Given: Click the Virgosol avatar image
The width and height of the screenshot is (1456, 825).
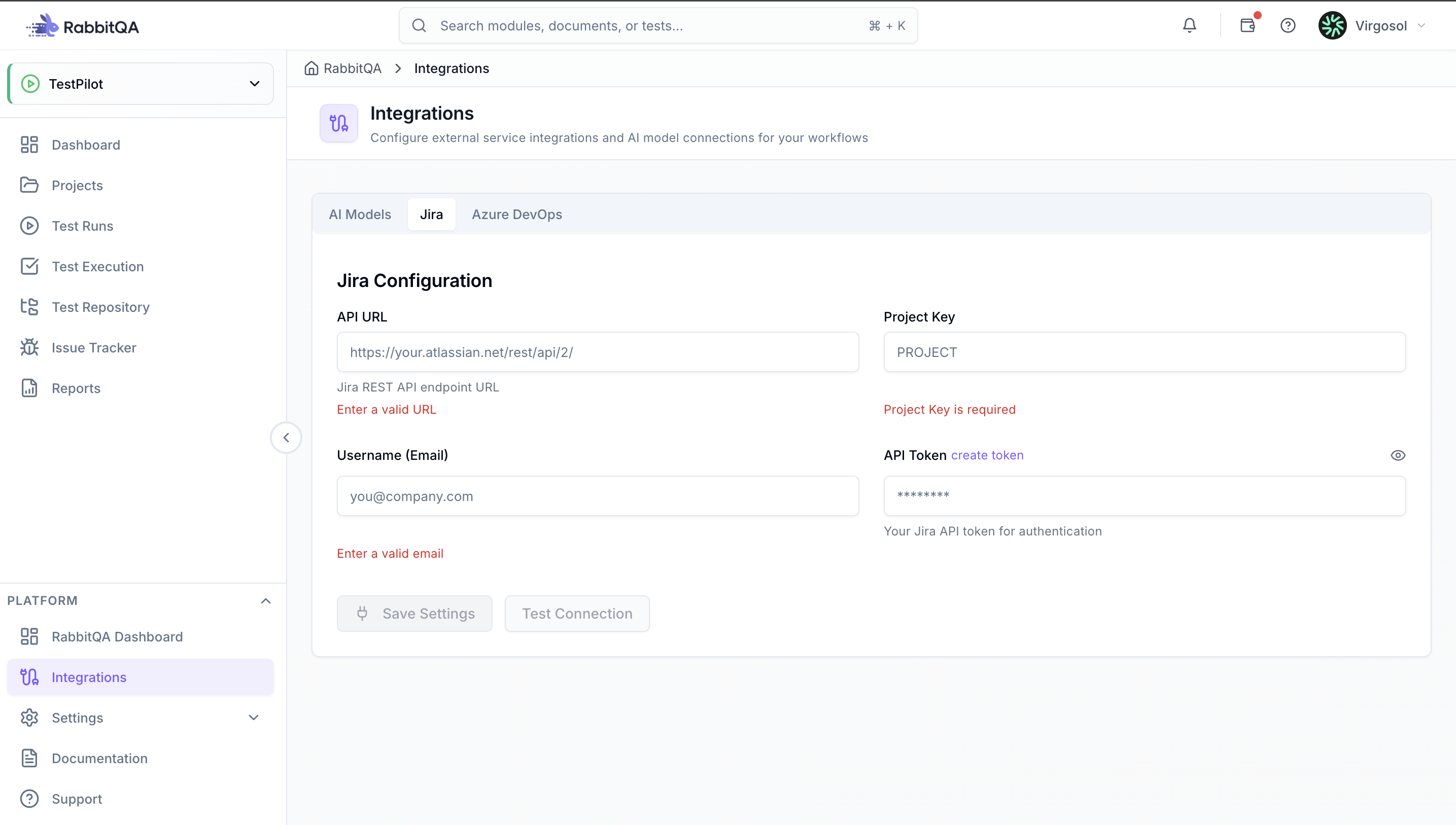Looking at the screenshot, I should 1332,25.
